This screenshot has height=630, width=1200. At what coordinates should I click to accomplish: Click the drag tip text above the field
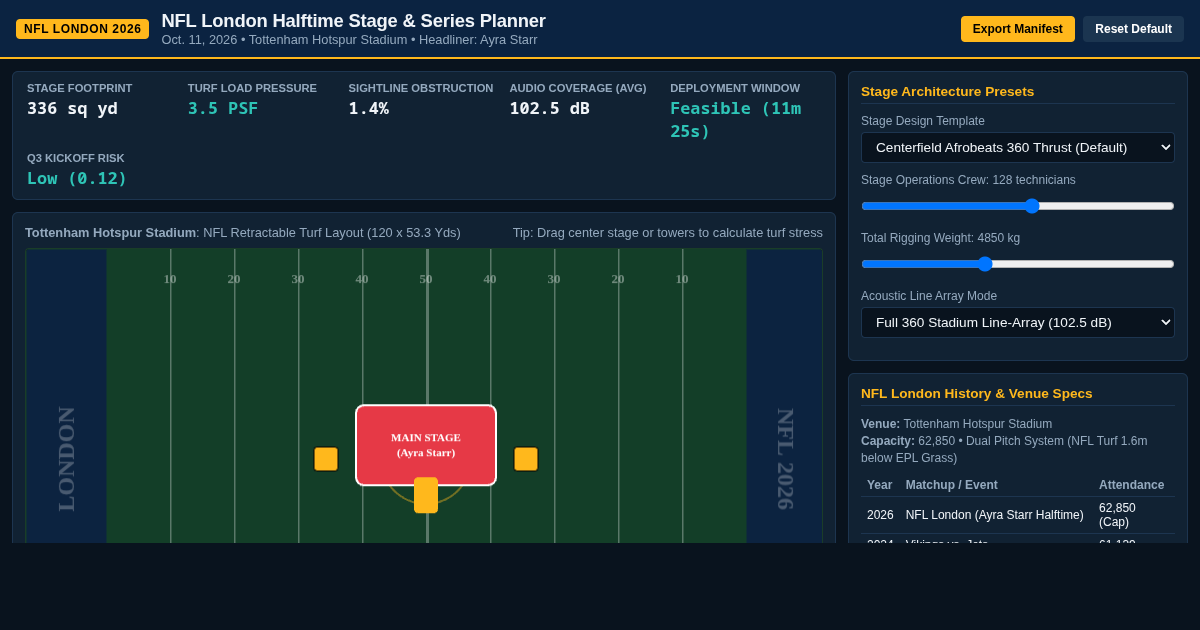point(668,232)
